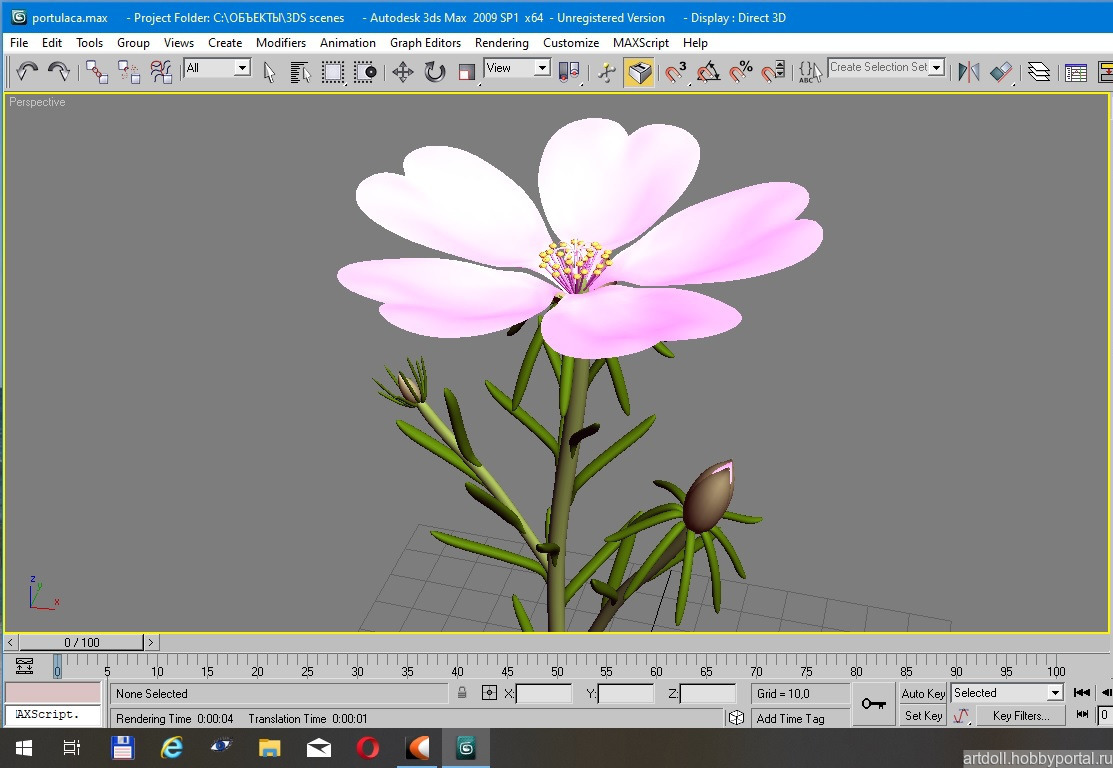
Task: Click the Undo arrow icon
Action: click(27, 71)
